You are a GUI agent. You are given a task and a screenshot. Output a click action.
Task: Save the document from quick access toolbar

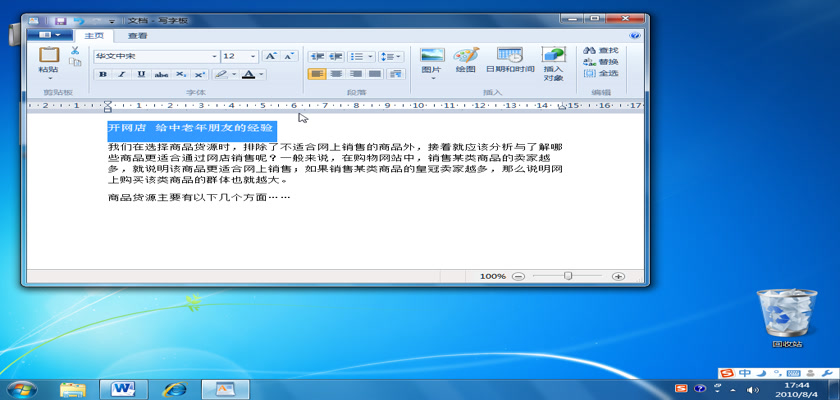click(61, 20)
